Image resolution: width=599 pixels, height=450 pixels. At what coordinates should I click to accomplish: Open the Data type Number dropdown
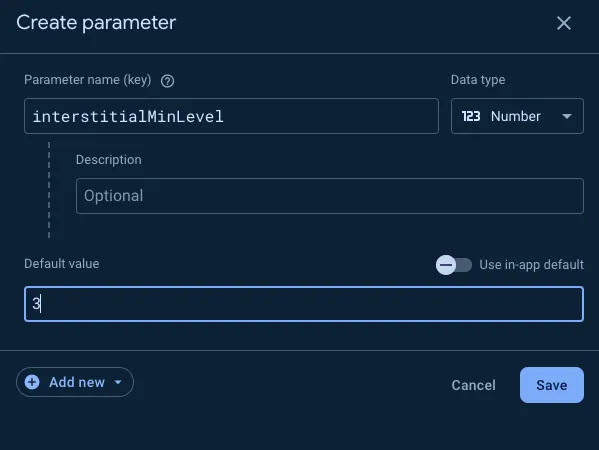(517, 116)
